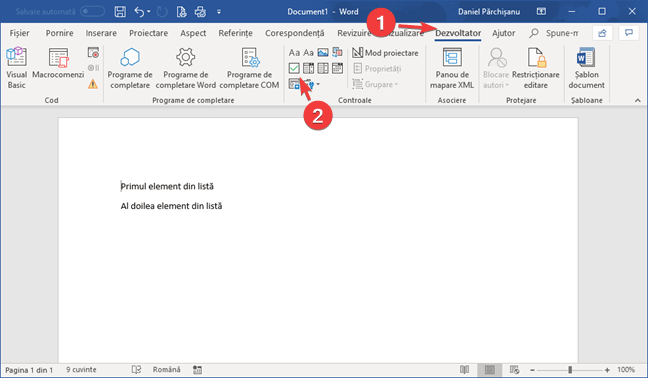This screenshot has height=378, width=648.
Task: Open the Ajutor tab
Action: [503, 33]
